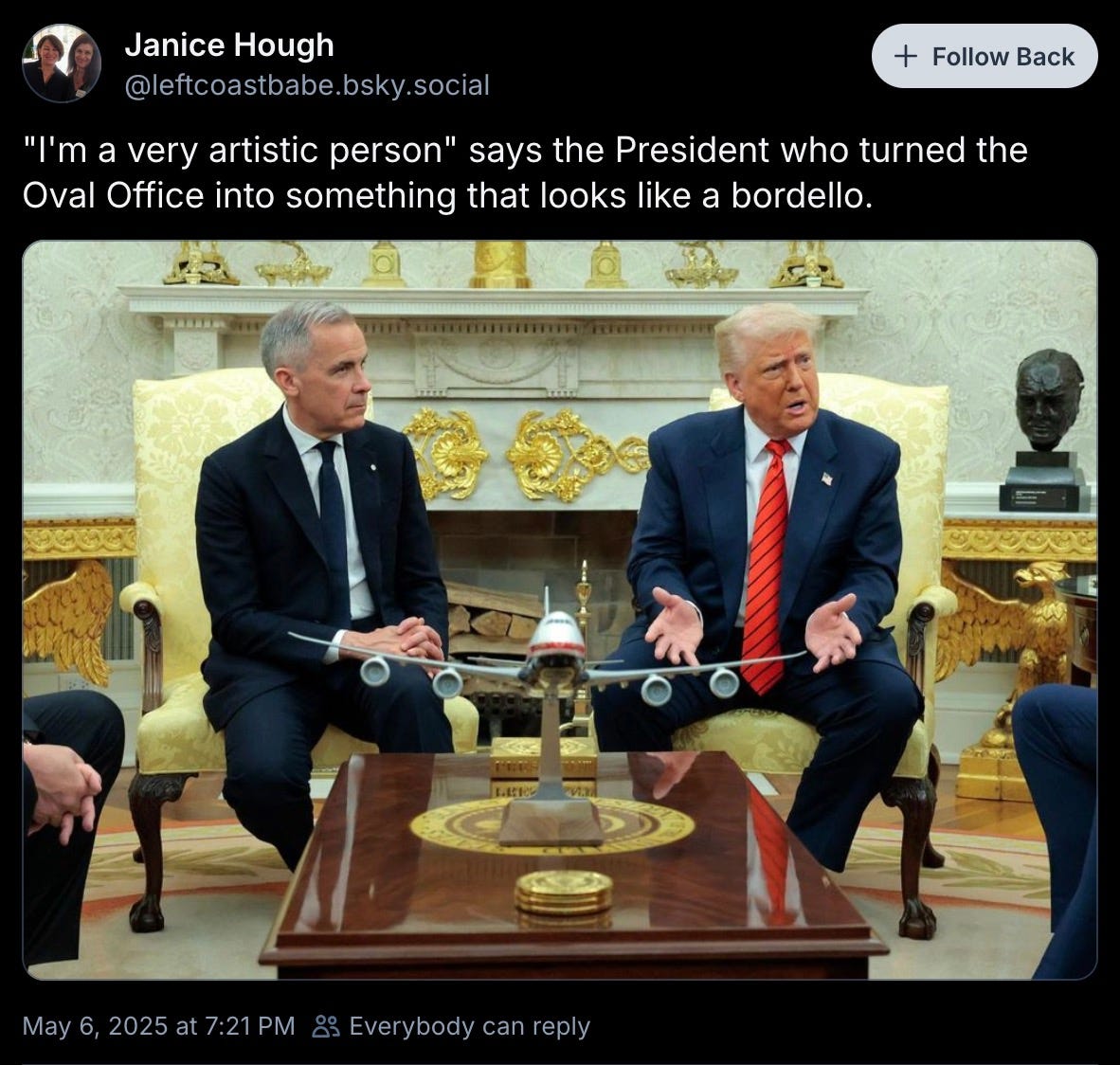
Task: Click the dark bronze bust in the photo
Action: coord(1047,400)
